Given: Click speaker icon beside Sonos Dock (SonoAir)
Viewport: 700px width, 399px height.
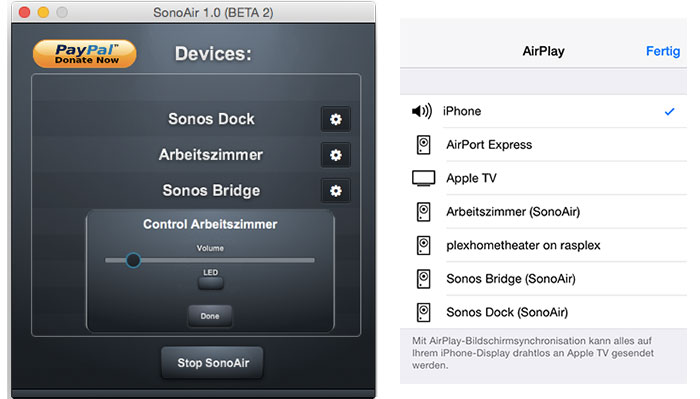Looking at the screenshot, I should (x=423, y=312).
